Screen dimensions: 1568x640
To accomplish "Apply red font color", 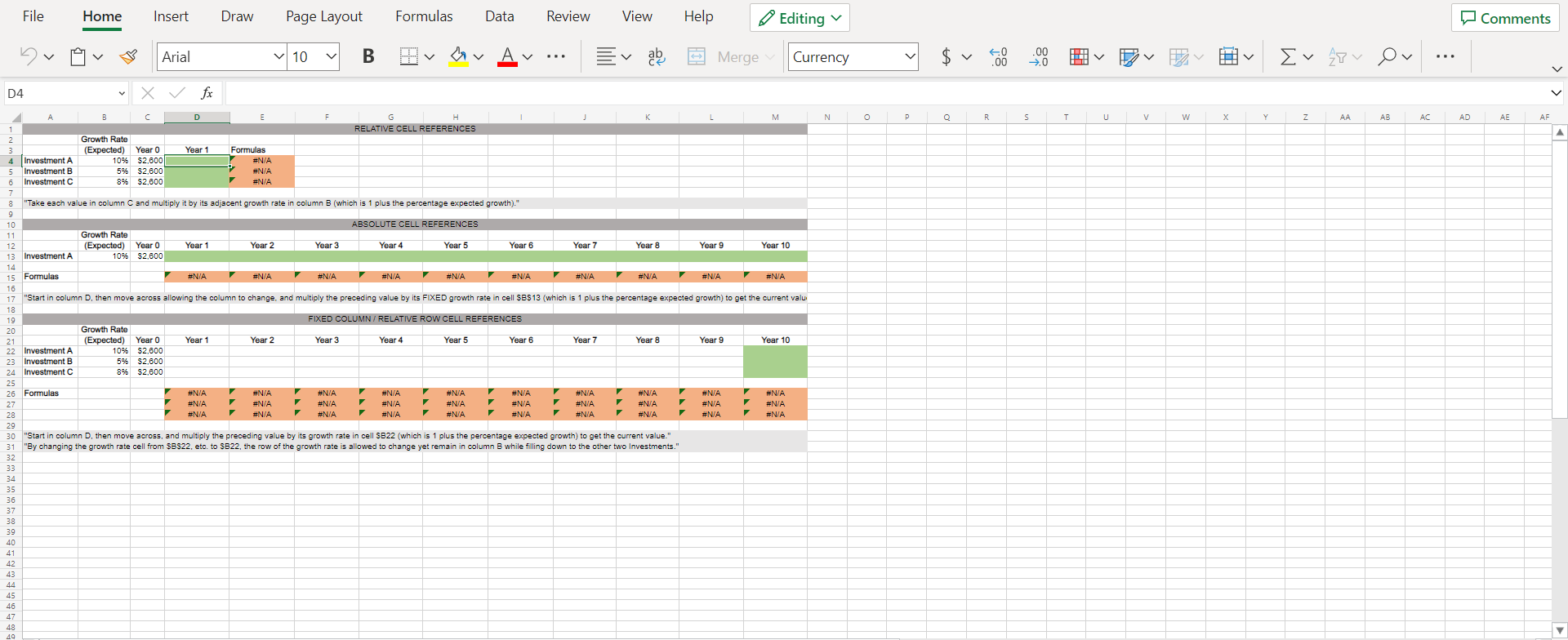I will [507, 56].
